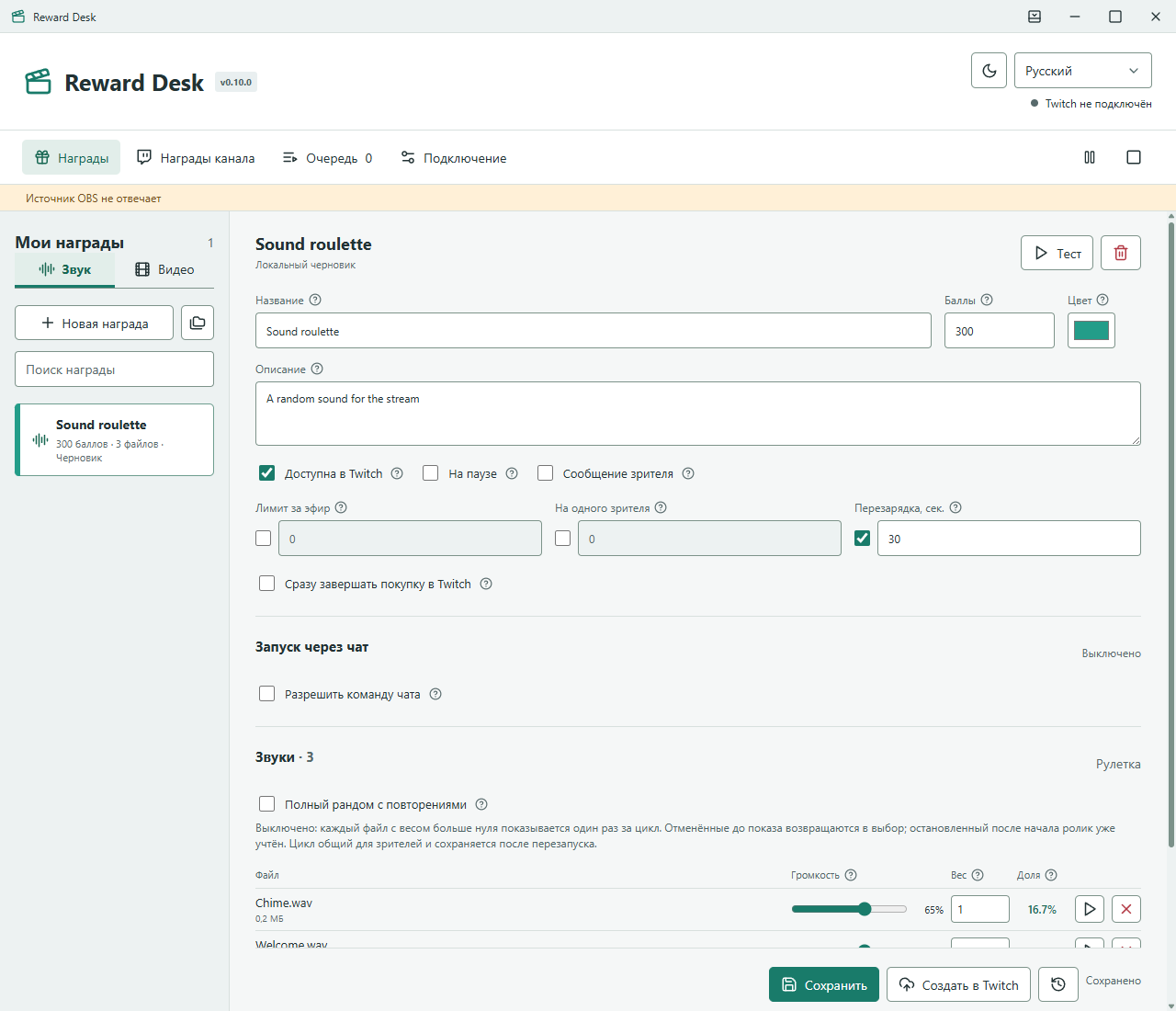Click the Сохранить button

[824, 984]
